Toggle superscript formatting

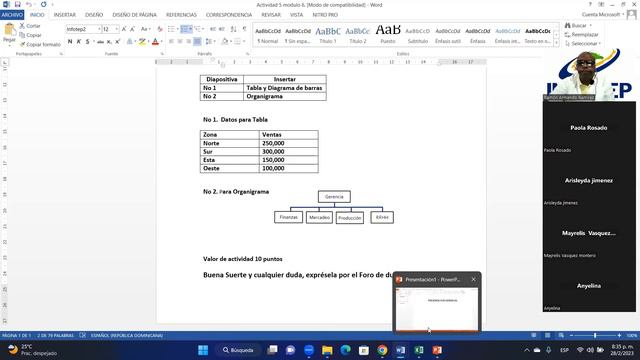tap(118, 42)
